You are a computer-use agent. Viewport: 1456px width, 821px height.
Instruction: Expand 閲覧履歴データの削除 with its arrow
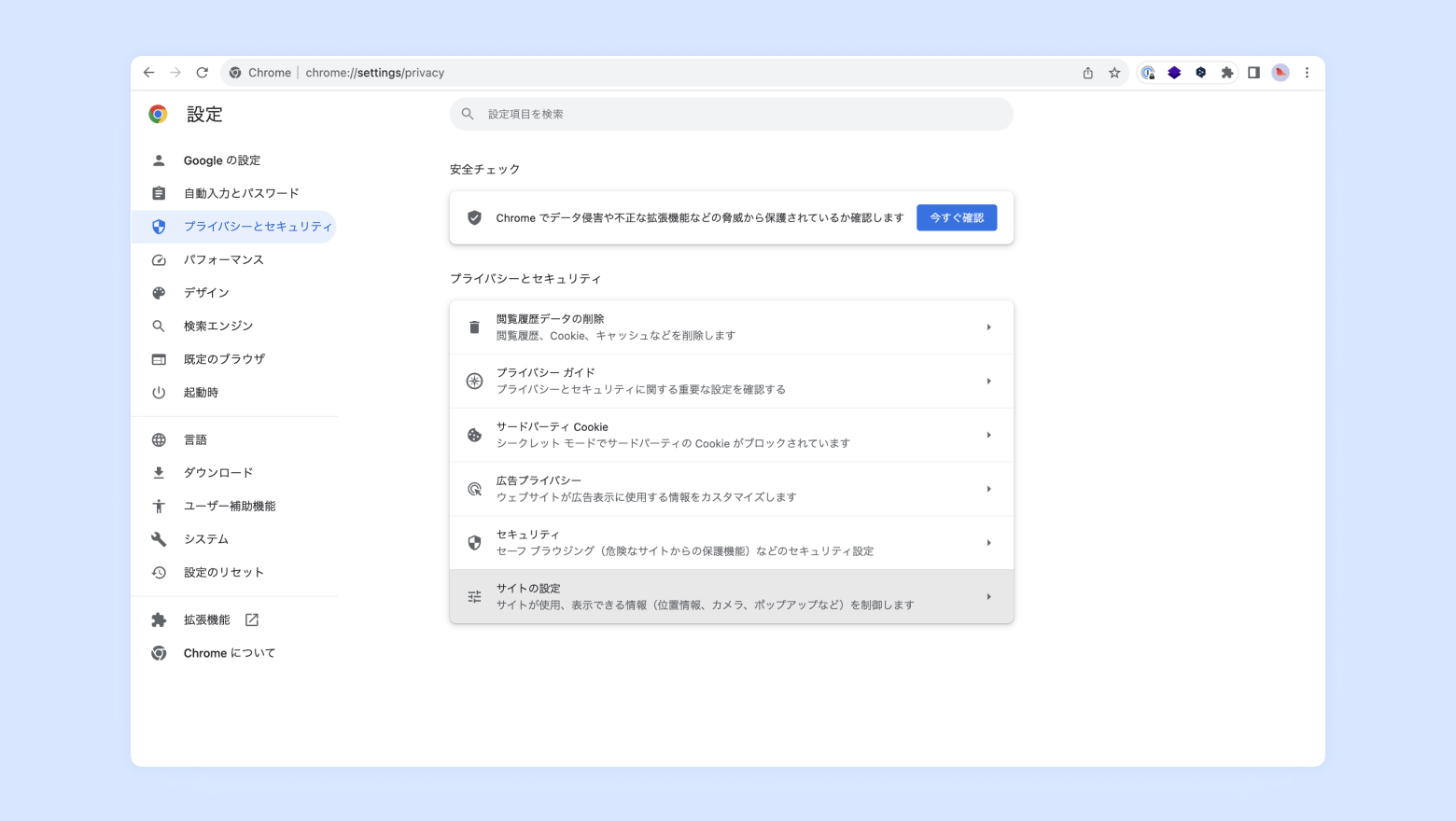[988, 327]
